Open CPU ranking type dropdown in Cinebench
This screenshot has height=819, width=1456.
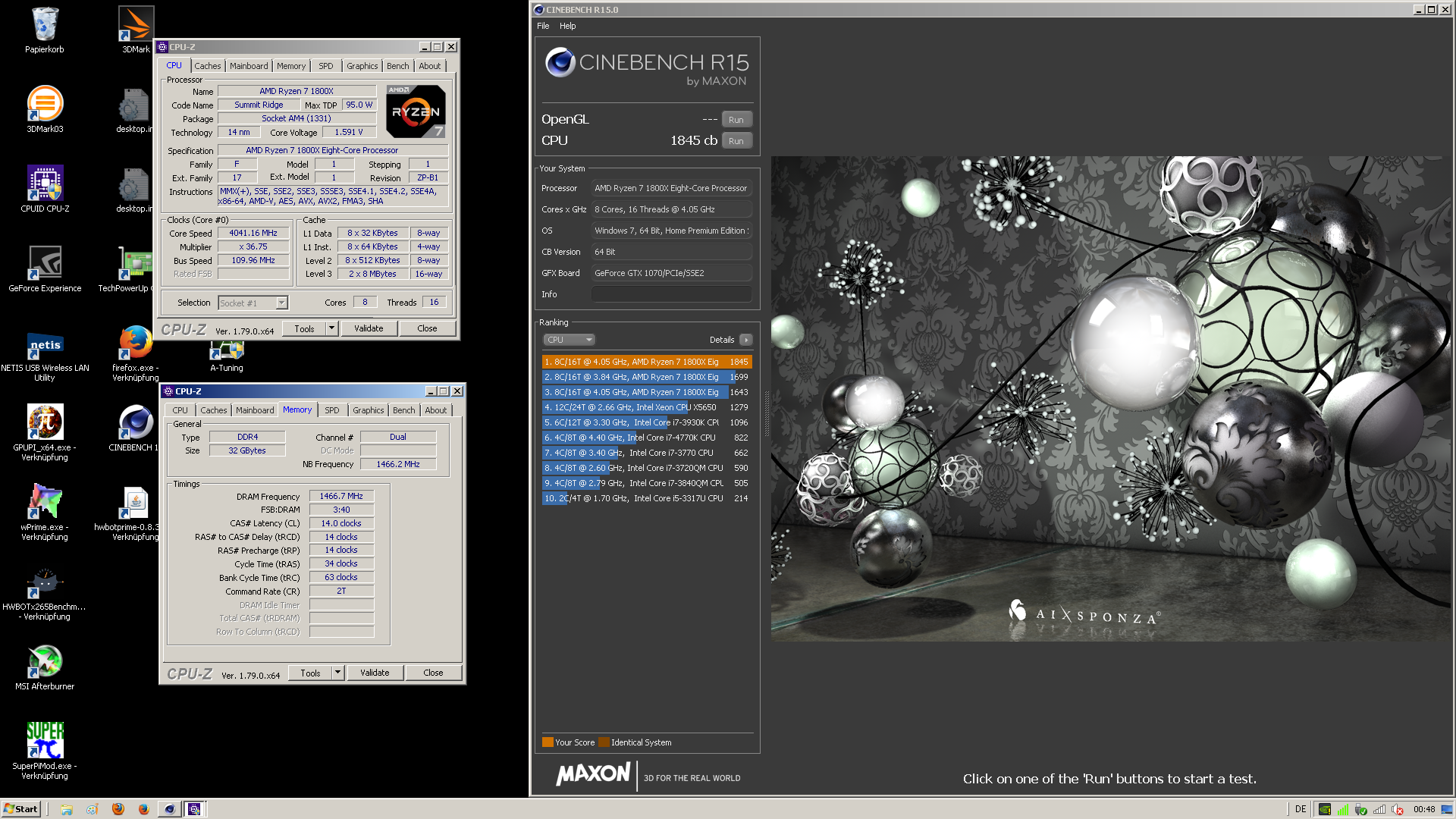(569, 340)
